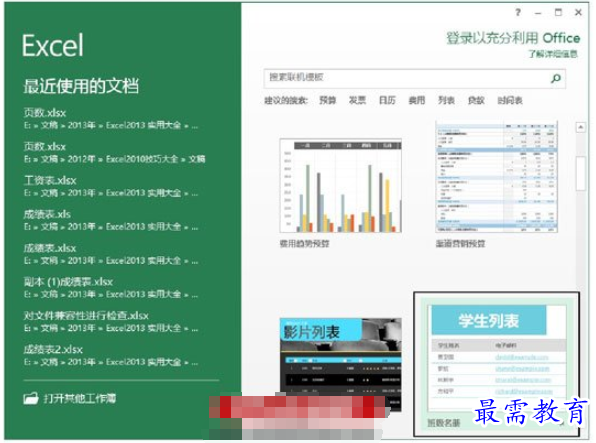
Task: Open recent document 对文件兼容性进行检查.xlsx
Action: (111, 322)
